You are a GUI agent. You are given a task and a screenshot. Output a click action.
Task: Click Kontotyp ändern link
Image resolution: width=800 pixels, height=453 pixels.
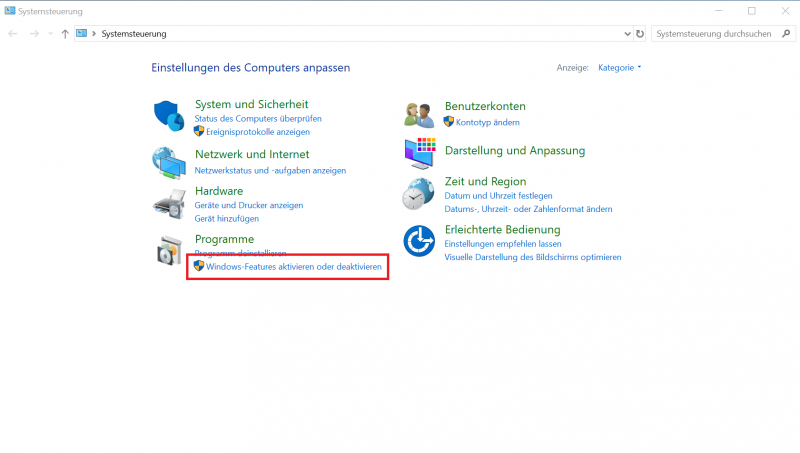[487, 122]
